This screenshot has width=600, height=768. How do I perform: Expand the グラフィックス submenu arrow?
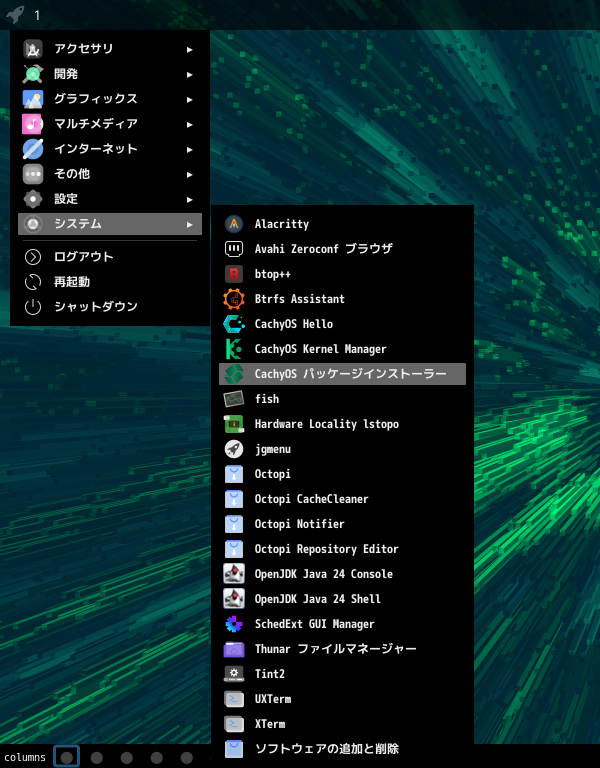[x=190, y=99]
